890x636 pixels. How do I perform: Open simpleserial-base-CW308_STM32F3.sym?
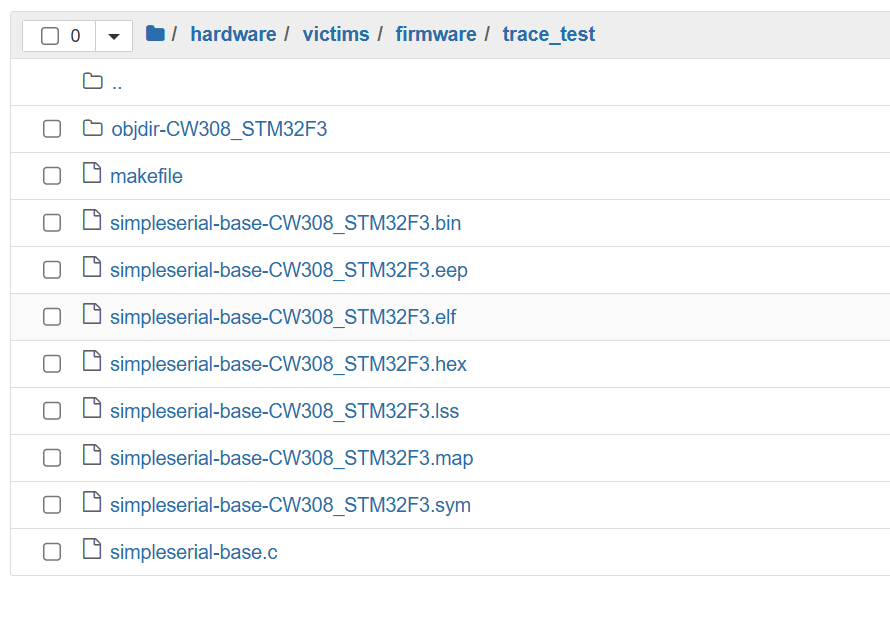pyautogui.click(x=291, y=506)
